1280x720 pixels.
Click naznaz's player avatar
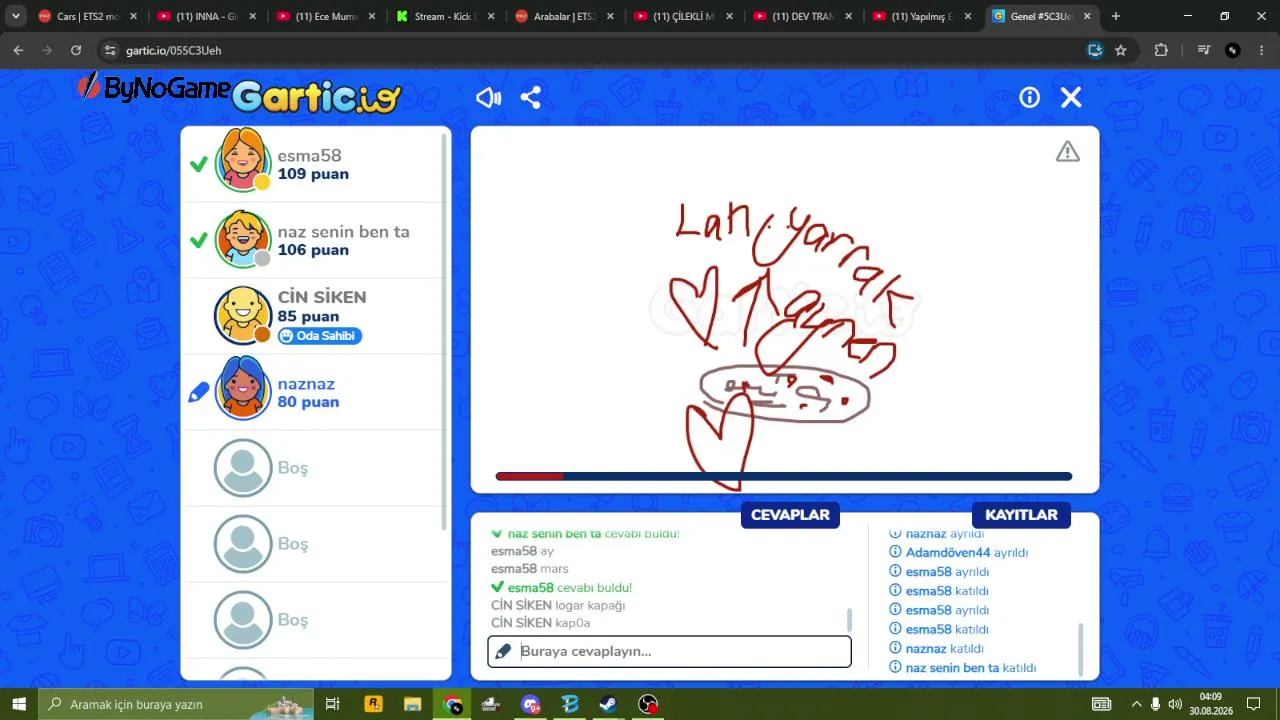click(243, 387)
